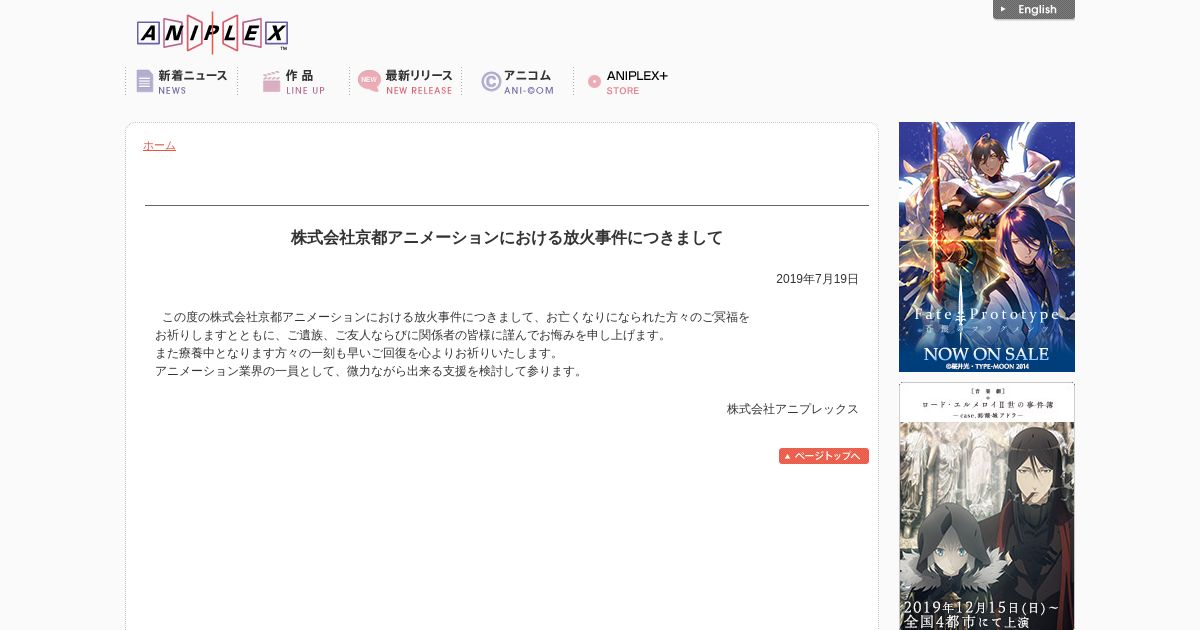Viewport: 1200px width, 630px height.
Task: Click the line starting この度の株式会社京都アニメーション
Action: tap(456, 317)
